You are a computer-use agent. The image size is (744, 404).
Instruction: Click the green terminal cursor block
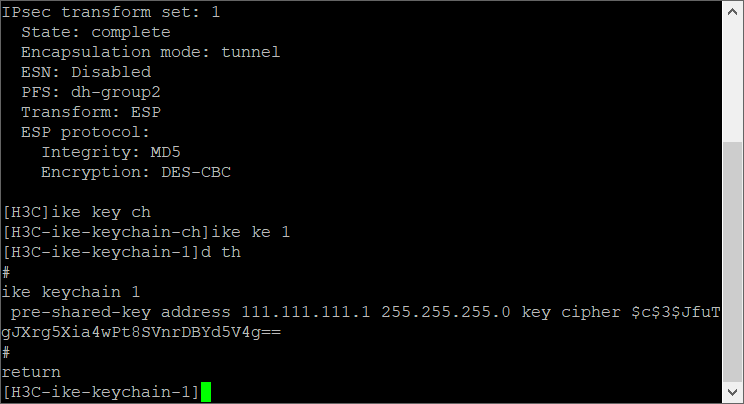[x=206, y=392]
